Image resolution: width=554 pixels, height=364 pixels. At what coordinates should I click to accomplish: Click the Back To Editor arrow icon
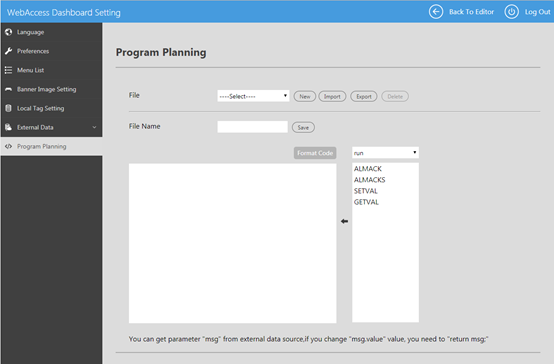(x=436, y=12)
